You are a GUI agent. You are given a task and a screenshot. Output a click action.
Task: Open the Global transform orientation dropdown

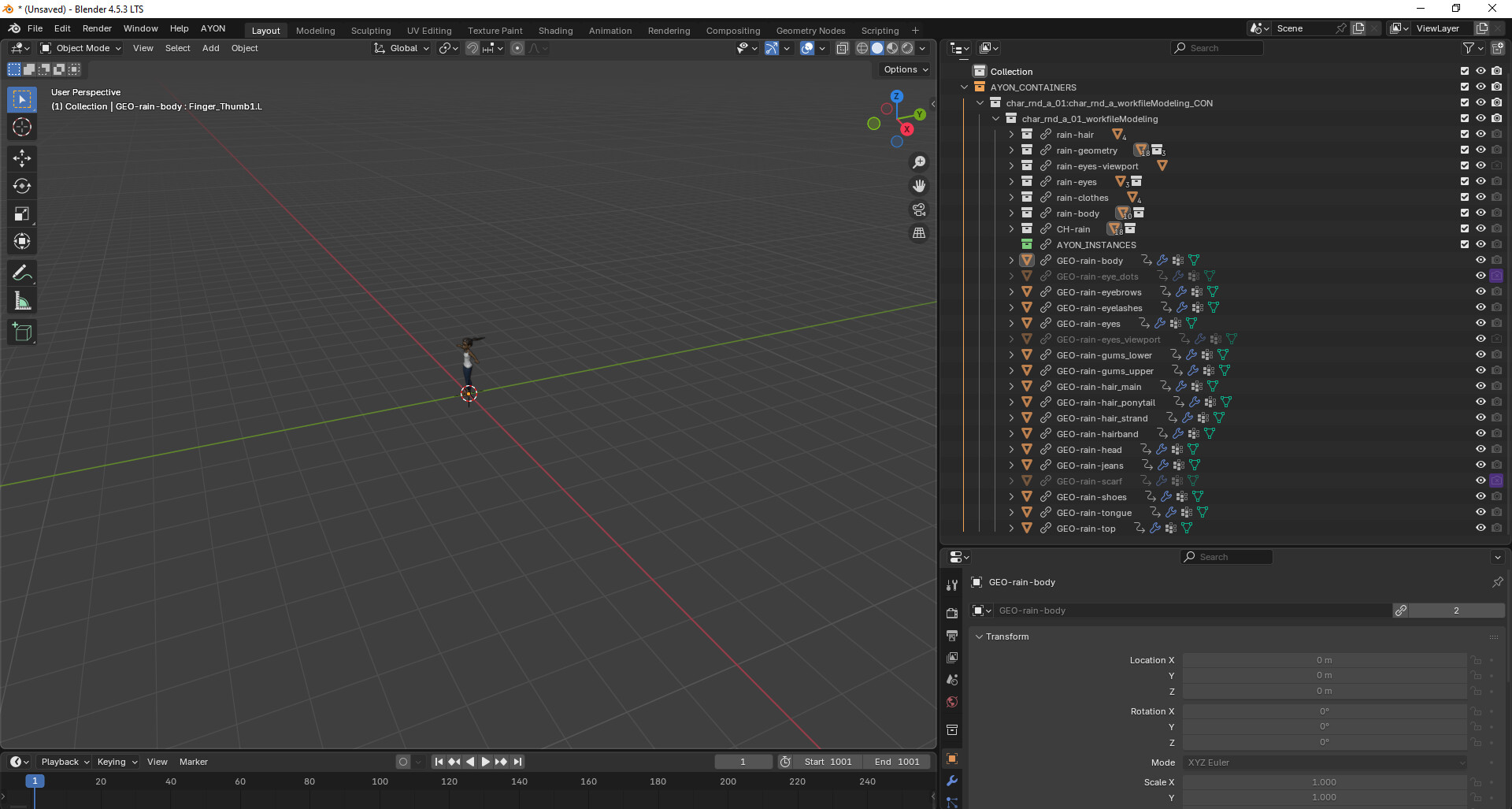pyautogui.click(x=402, y=48)
